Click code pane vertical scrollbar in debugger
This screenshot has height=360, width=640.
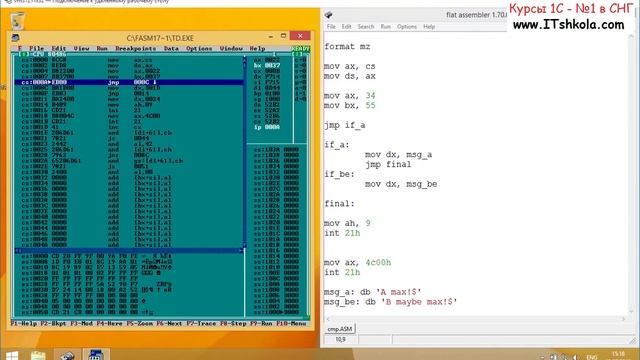click(244, 152)
